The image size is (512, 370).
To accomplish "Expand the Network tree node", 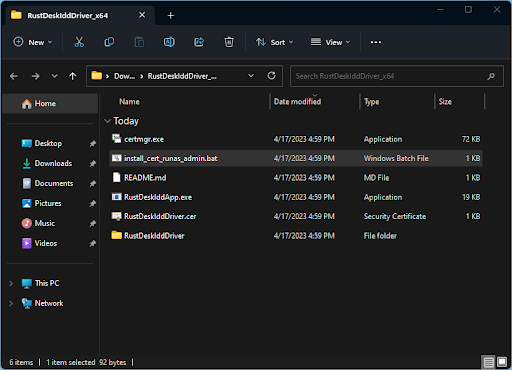I will coord(11,303).
